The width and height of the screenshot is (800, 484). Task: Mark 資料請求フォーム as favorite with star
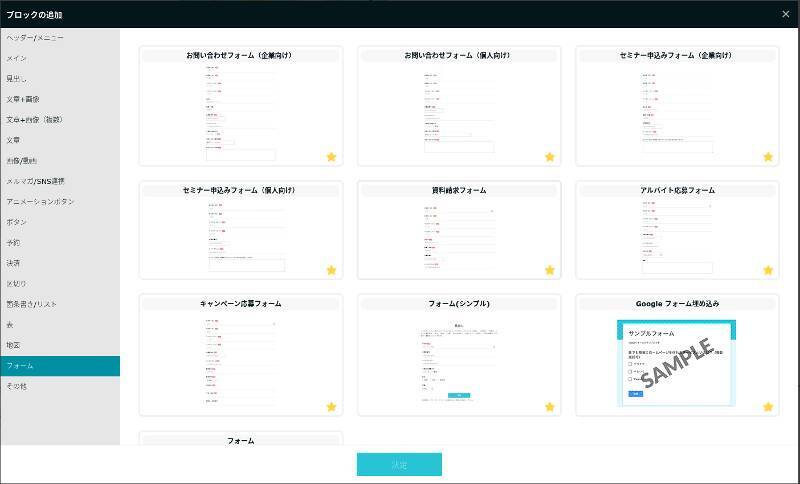(x=549, y=270)
